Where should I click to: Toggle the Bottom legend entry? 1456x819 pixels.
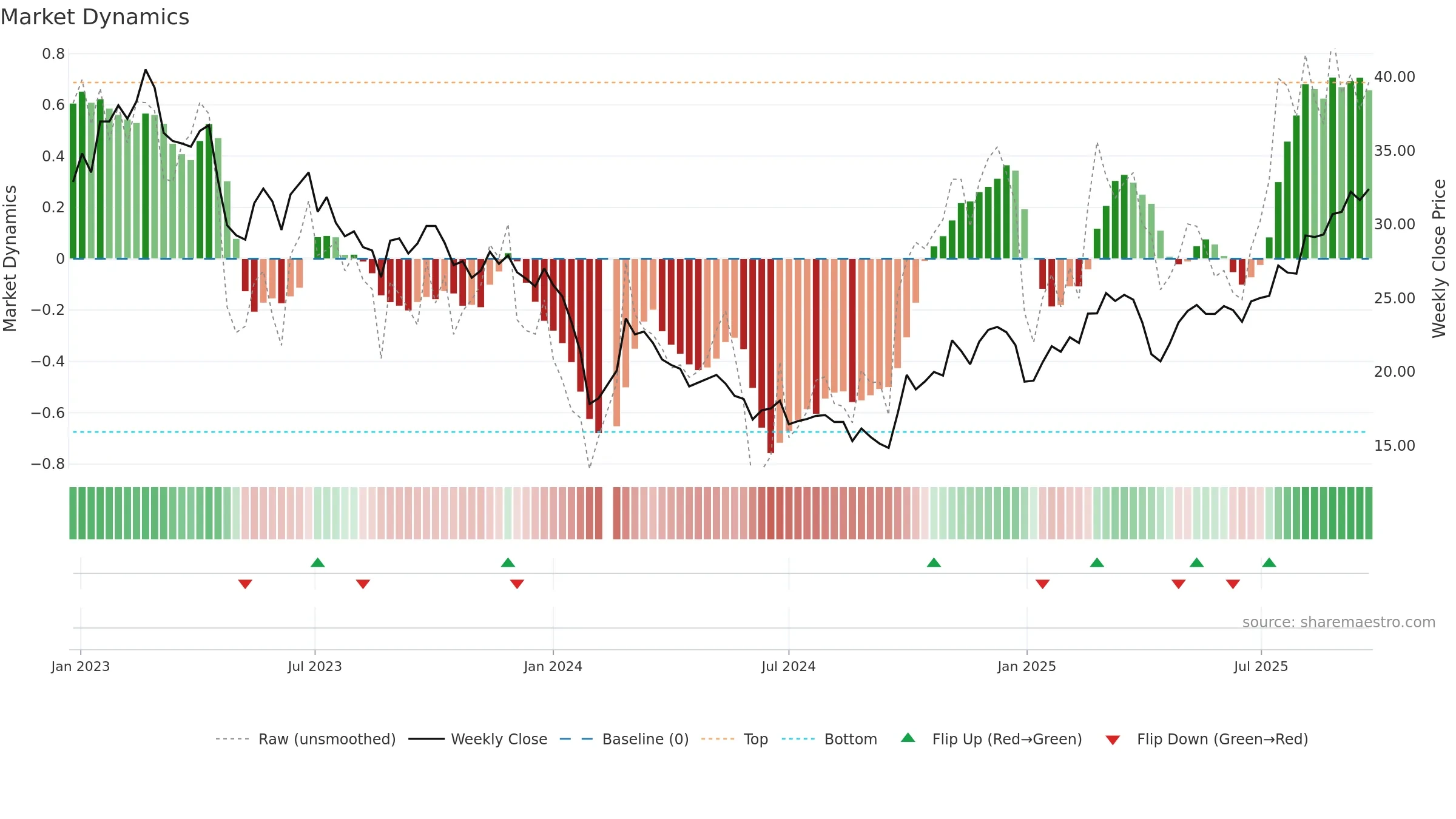829,739
